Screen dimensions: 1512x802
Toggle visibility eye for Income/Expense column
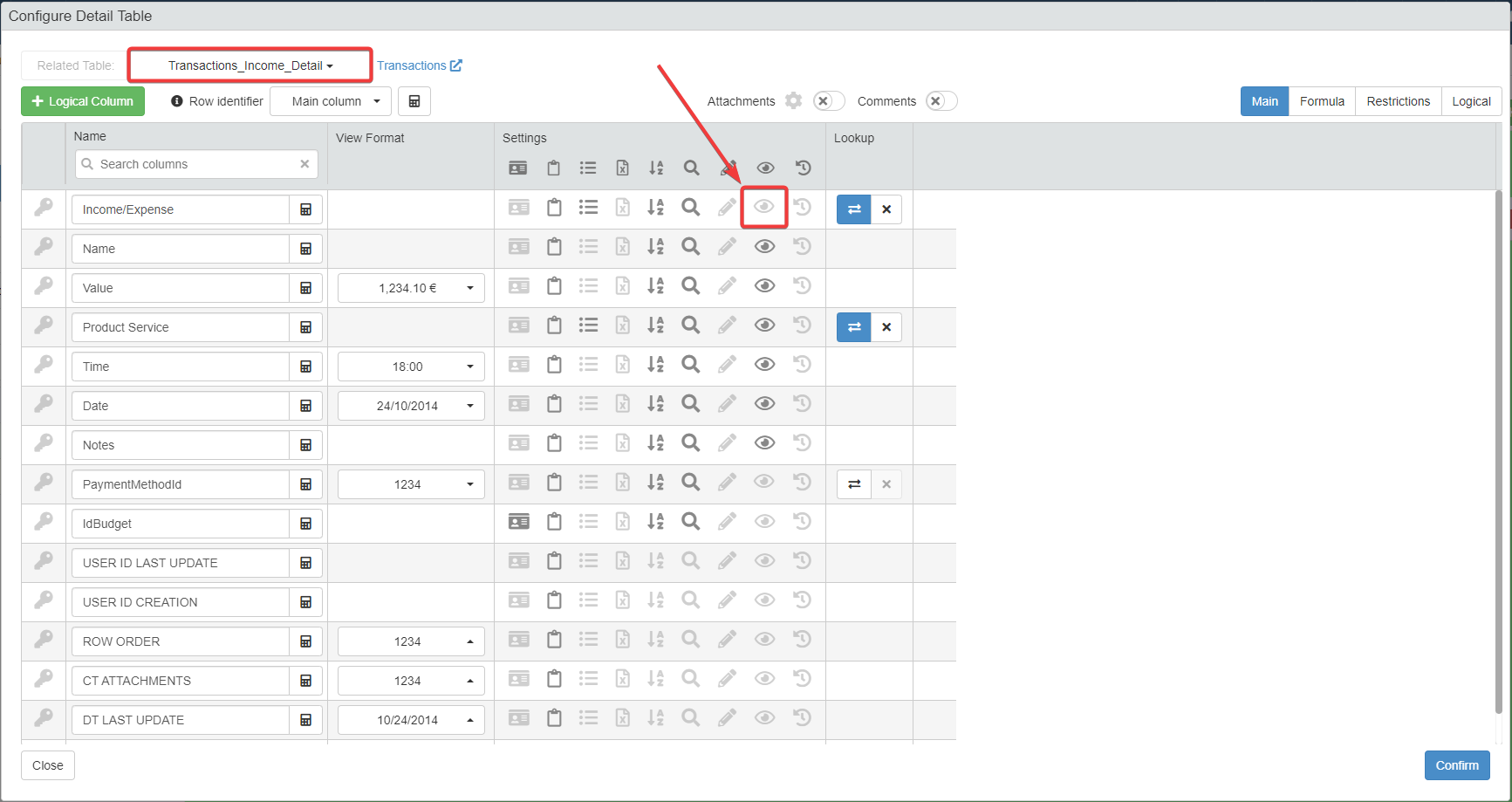(764, 208)
